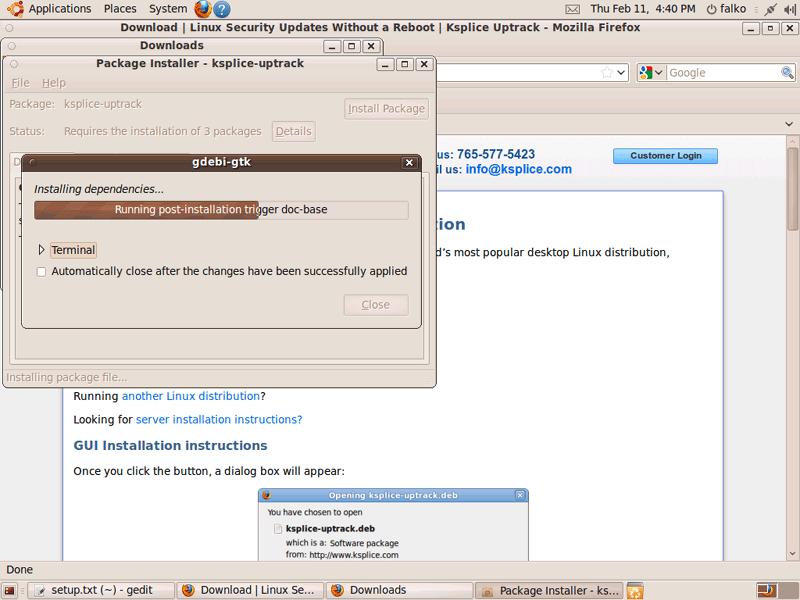Click the bookmark star in the URL bar
The height and width of the screenshot is (600, 800).
click(607, 73)
